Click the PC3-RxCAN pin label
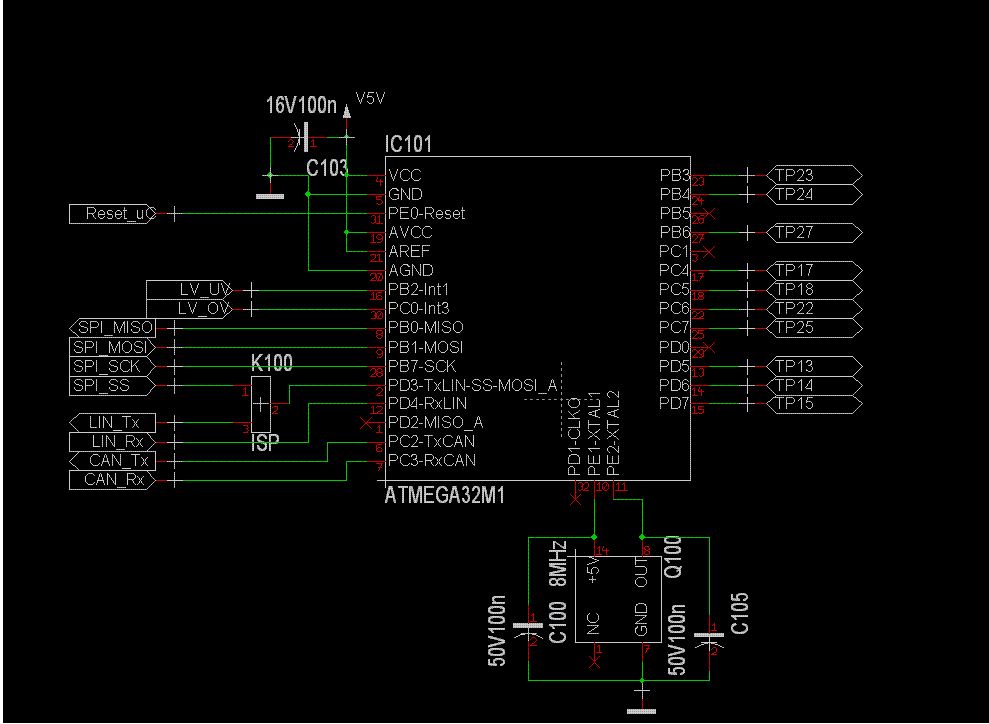The width and height of the screenshot is (989, 724). point(432,460)
